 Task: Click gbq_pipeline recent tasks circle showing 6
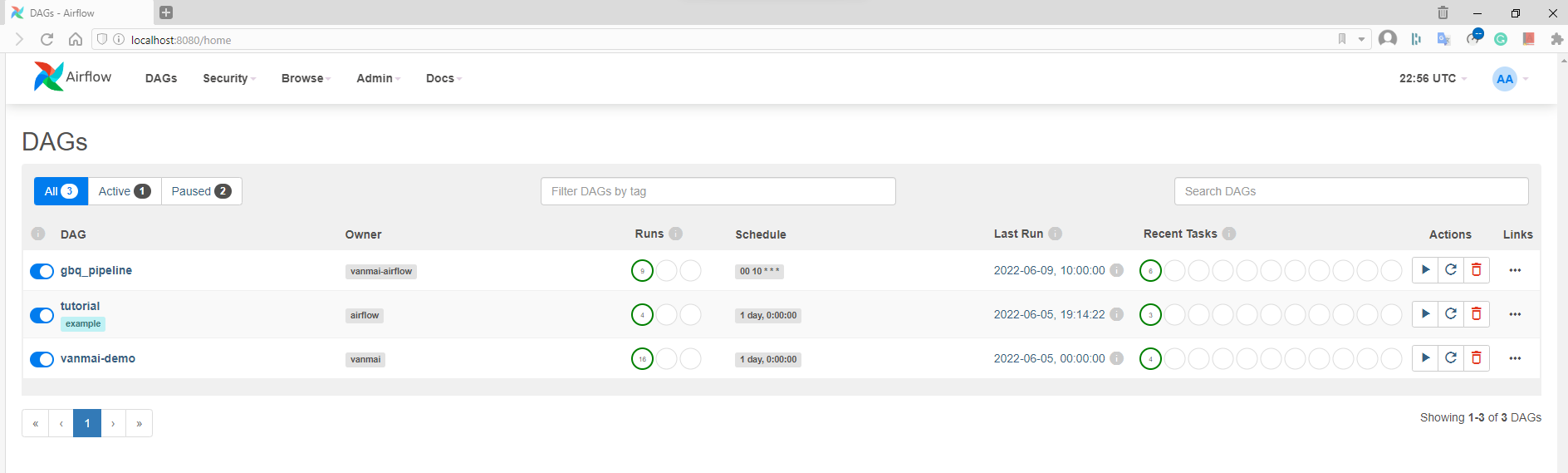(1150, 270)
